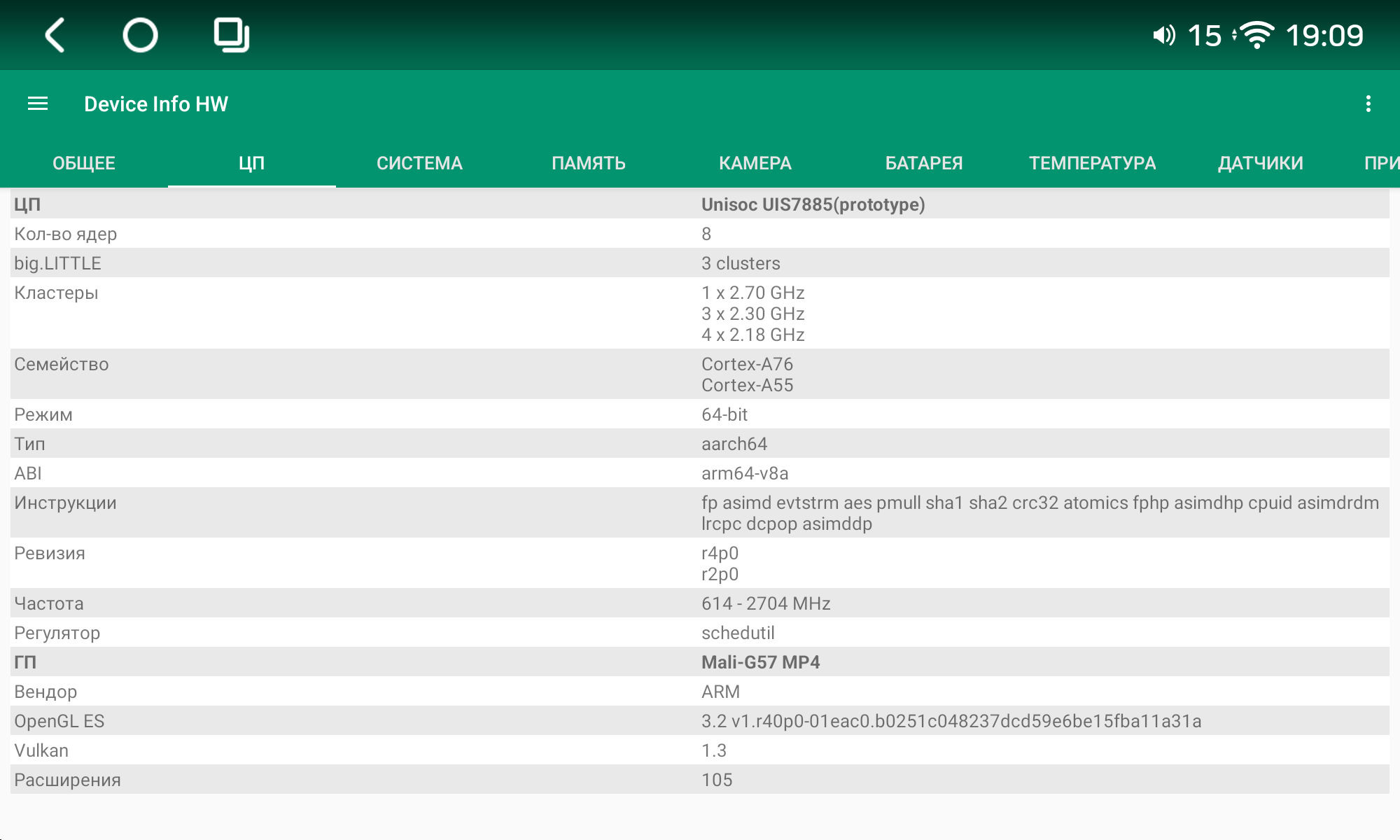Tap the Тип row label
1400x840 pixels.
pyautogui.click(x=29, y=444)
